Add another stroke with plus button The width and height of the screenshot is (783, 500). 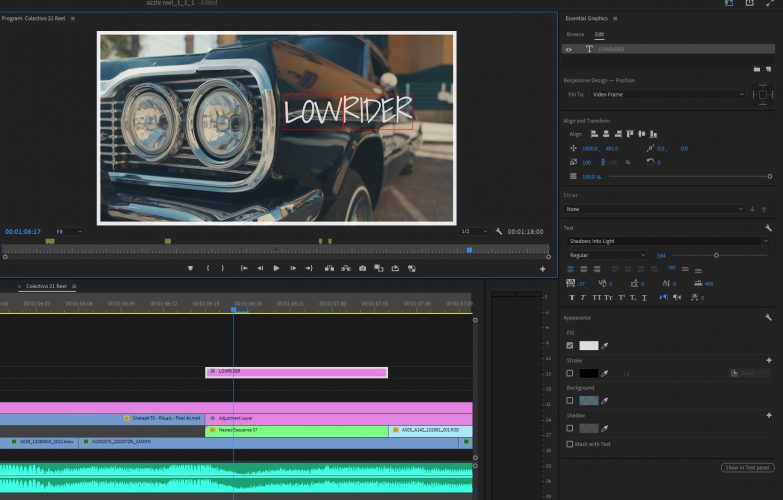(x=769, y=360)
